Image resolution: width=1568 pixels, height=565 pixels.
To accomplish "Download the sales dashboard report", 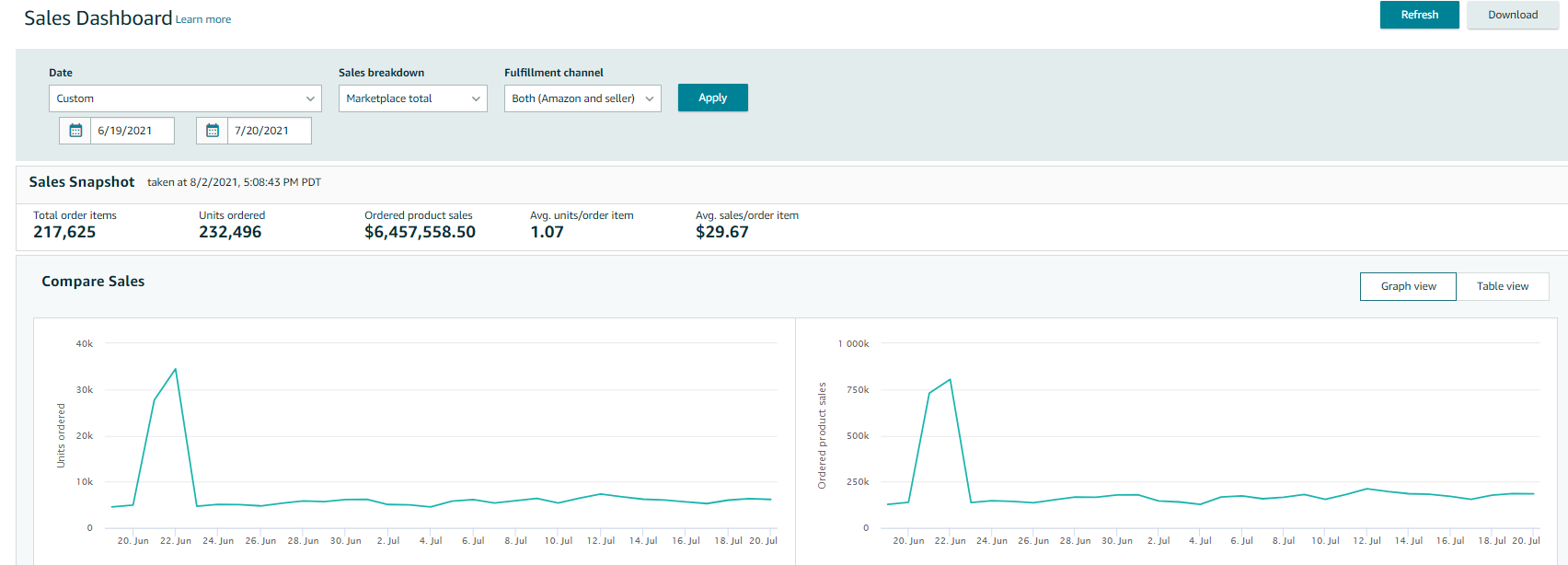I will click(1513, 15).
